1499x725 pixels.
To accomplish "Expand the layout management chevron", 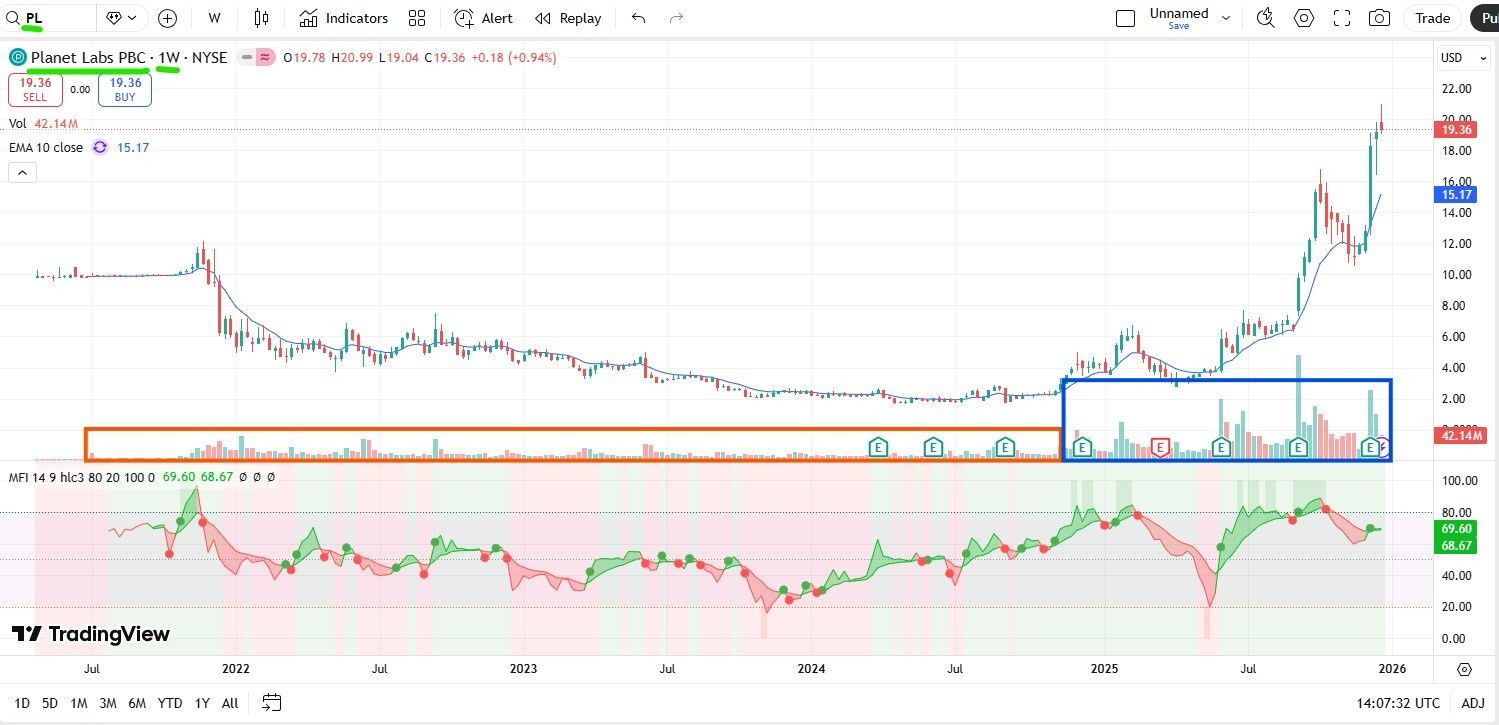I will click(x=1226, y=18).
